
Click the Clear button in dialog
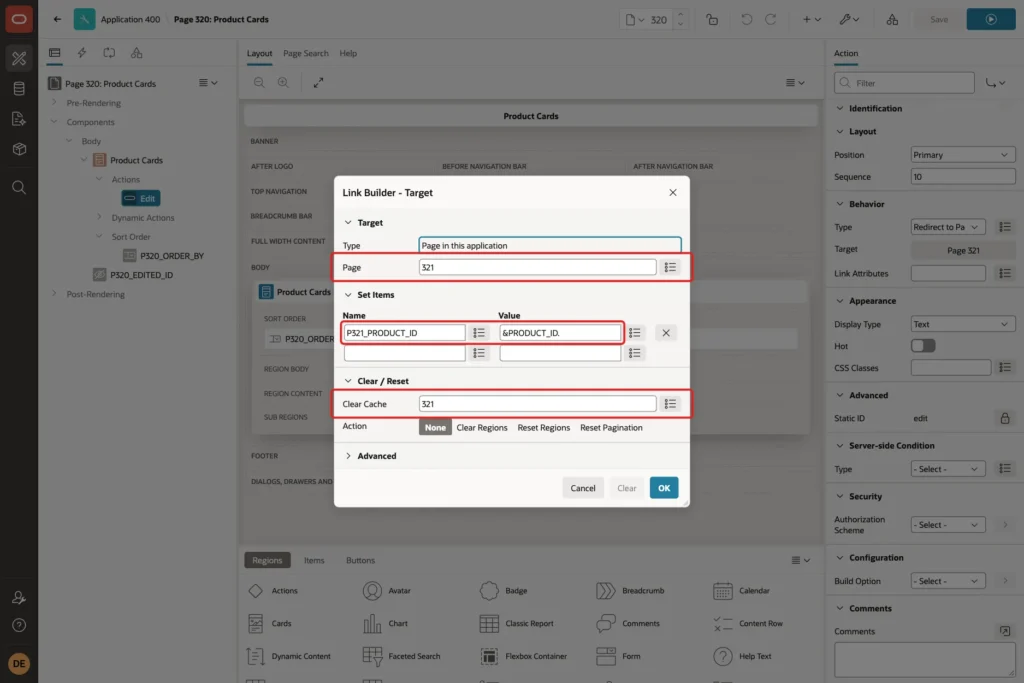click(626, 488)
